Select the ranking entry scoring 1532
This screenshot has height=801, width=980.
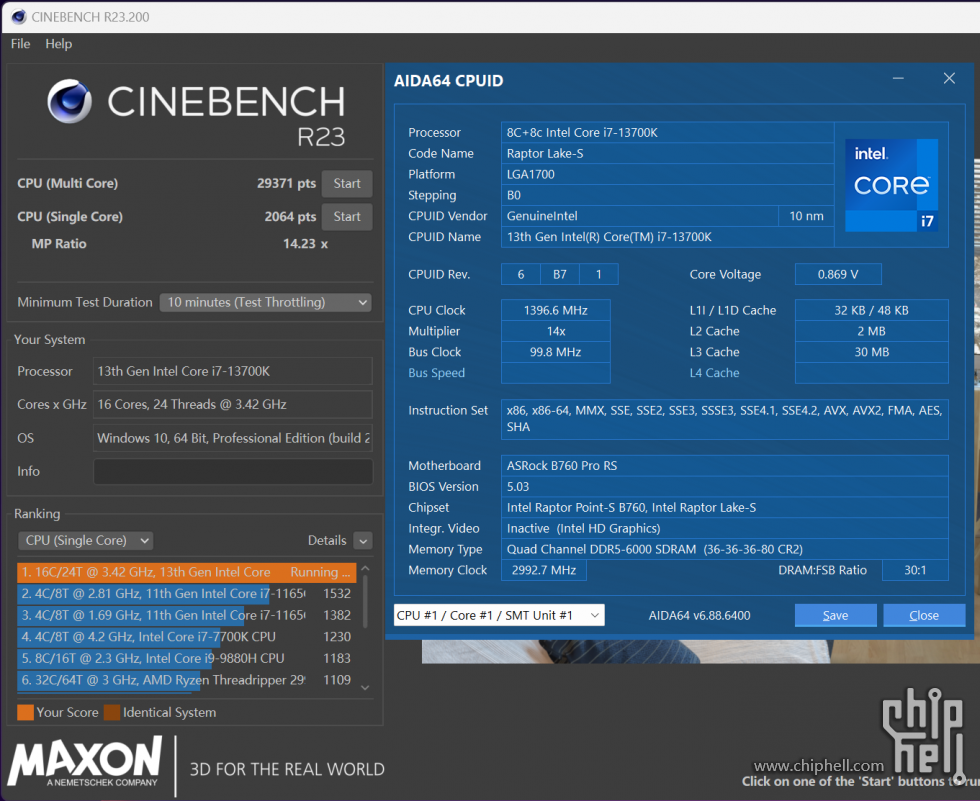pyautogui.click(x=187, y=594)
